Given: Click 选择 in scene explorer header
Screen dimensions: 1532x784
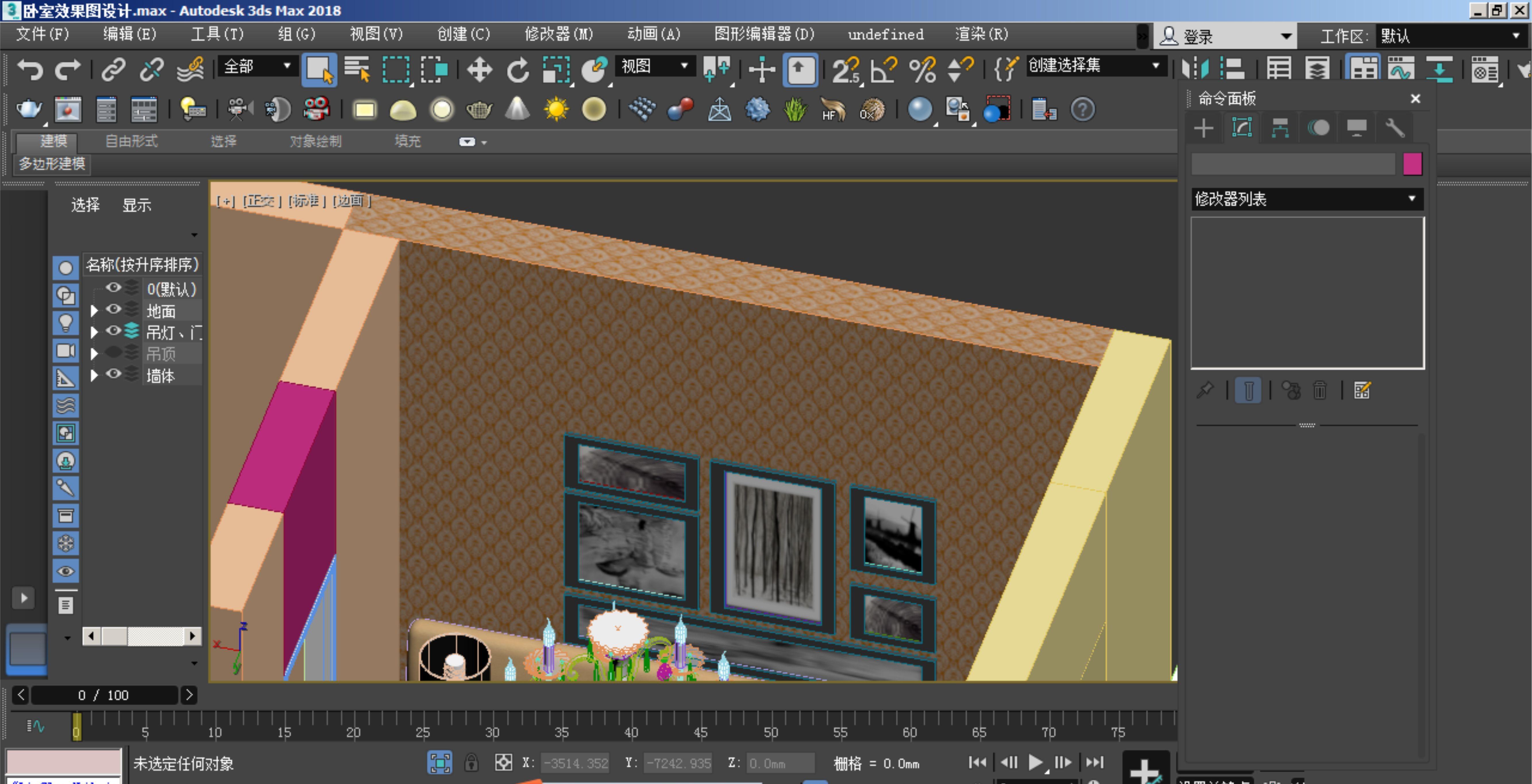Looking at the screenshot, I should click(x=86, y=205).
